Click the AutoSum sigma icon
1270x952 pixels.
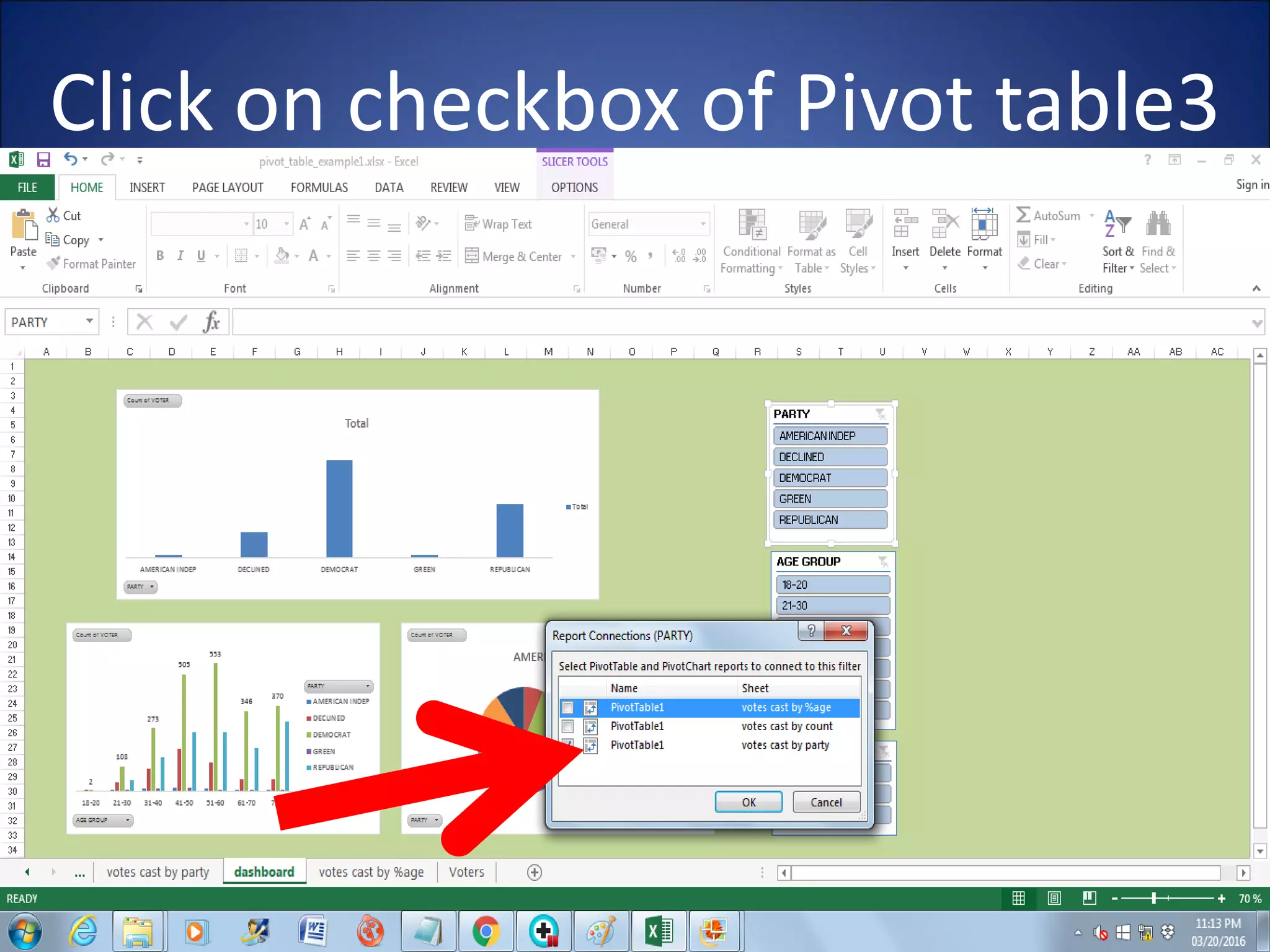tap(1023, 215)
